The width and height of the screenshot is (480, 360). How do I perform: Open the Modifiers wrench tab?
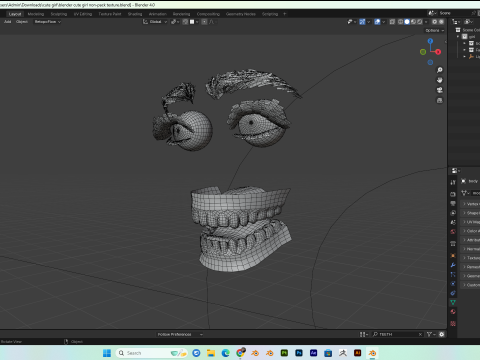[x=453, y=265]
